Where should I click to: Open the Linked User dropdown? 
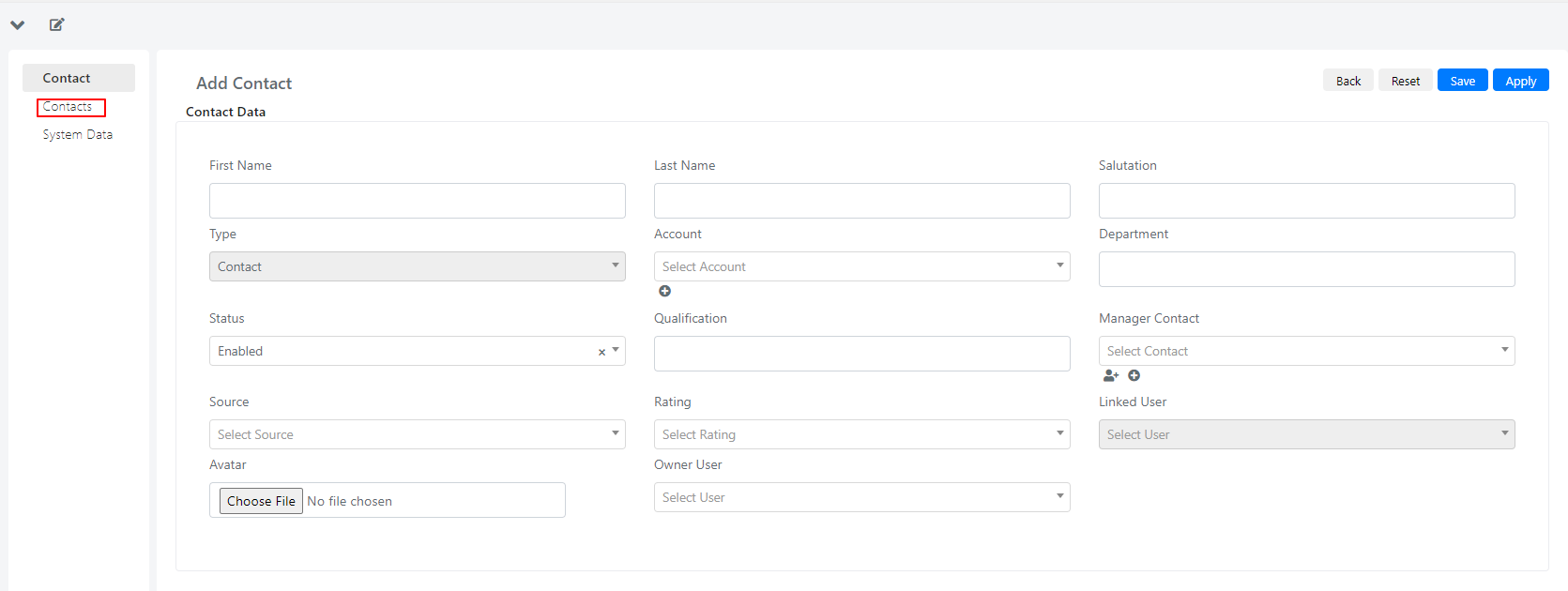click(1307, 434)
